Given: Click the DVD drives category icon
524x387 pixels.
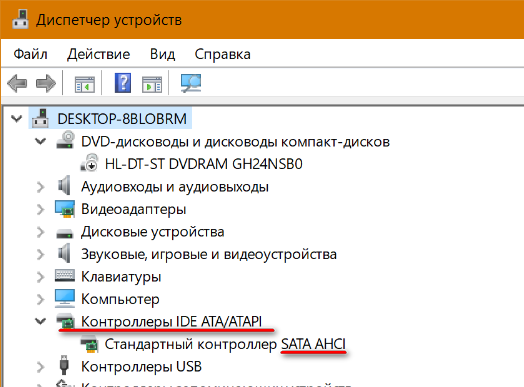Looking at the screenshot, I should pos(65,140).
